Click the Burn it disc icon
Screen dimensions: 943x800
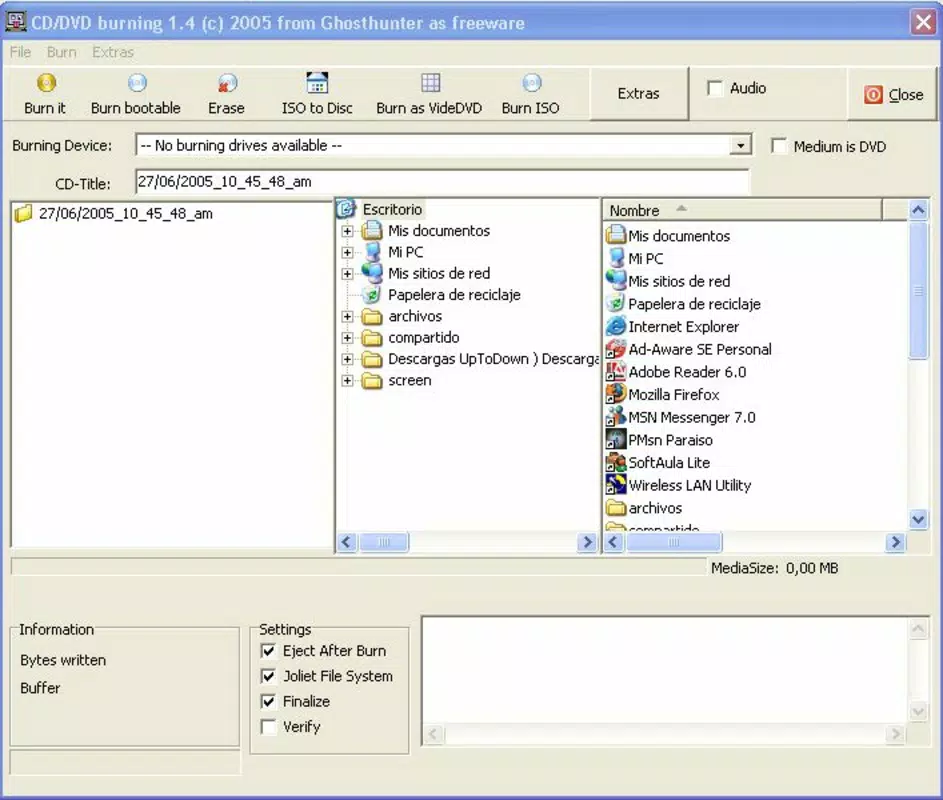46,82
